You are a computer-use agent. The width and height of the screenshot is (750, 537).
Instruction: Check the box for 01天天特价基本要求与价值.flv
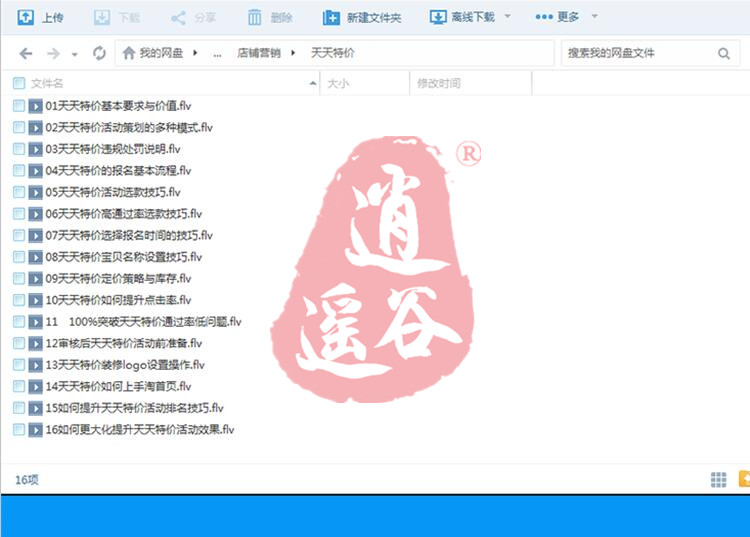click(19, 105)
